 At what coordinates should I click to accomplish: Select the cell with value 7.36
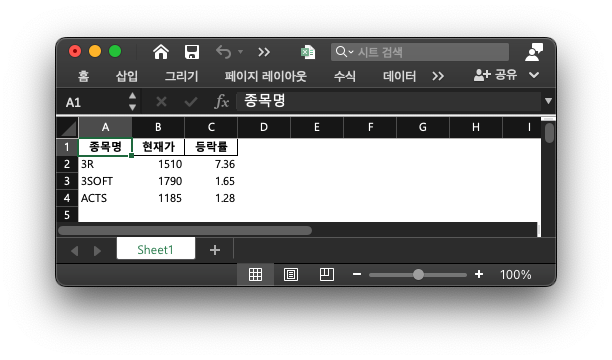(x=211, y=164)
